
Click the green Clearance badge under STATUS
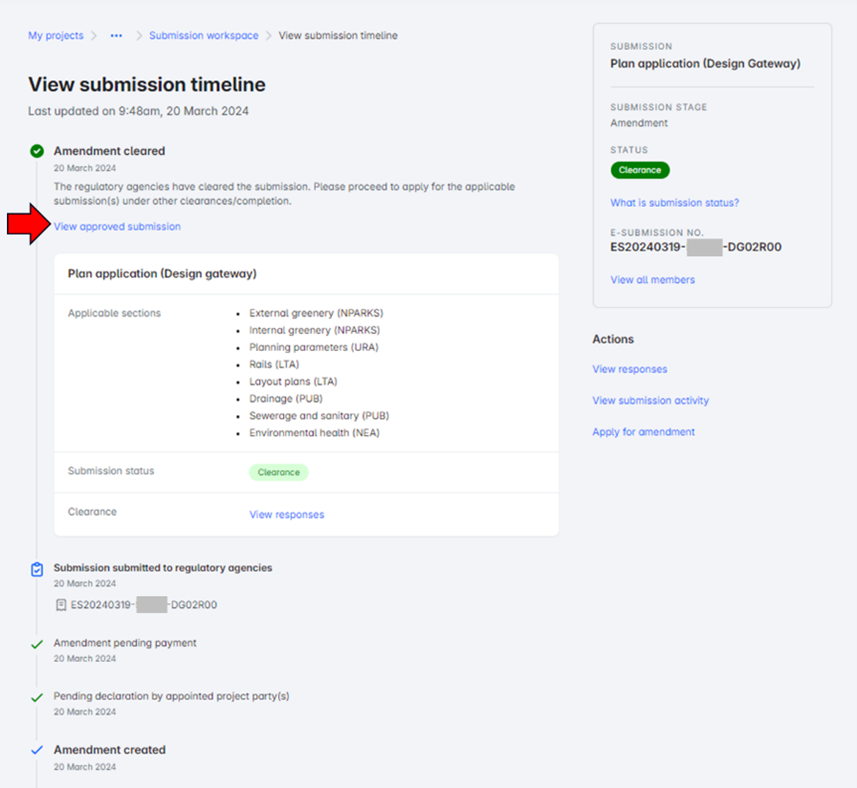(640, 170)
